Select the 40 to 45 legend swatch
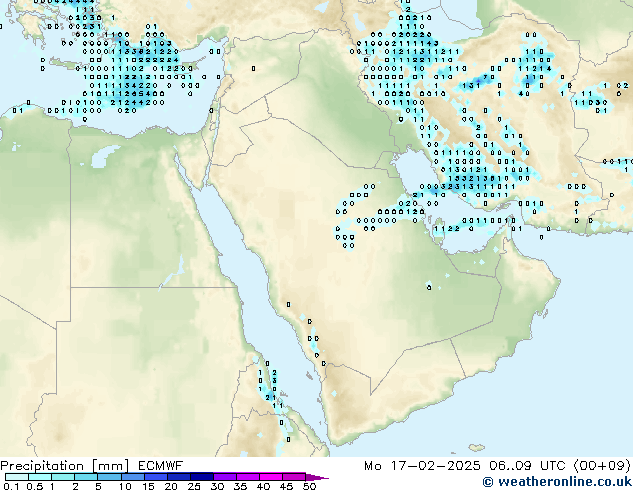 pyautogui.click(x=271, y=477)
